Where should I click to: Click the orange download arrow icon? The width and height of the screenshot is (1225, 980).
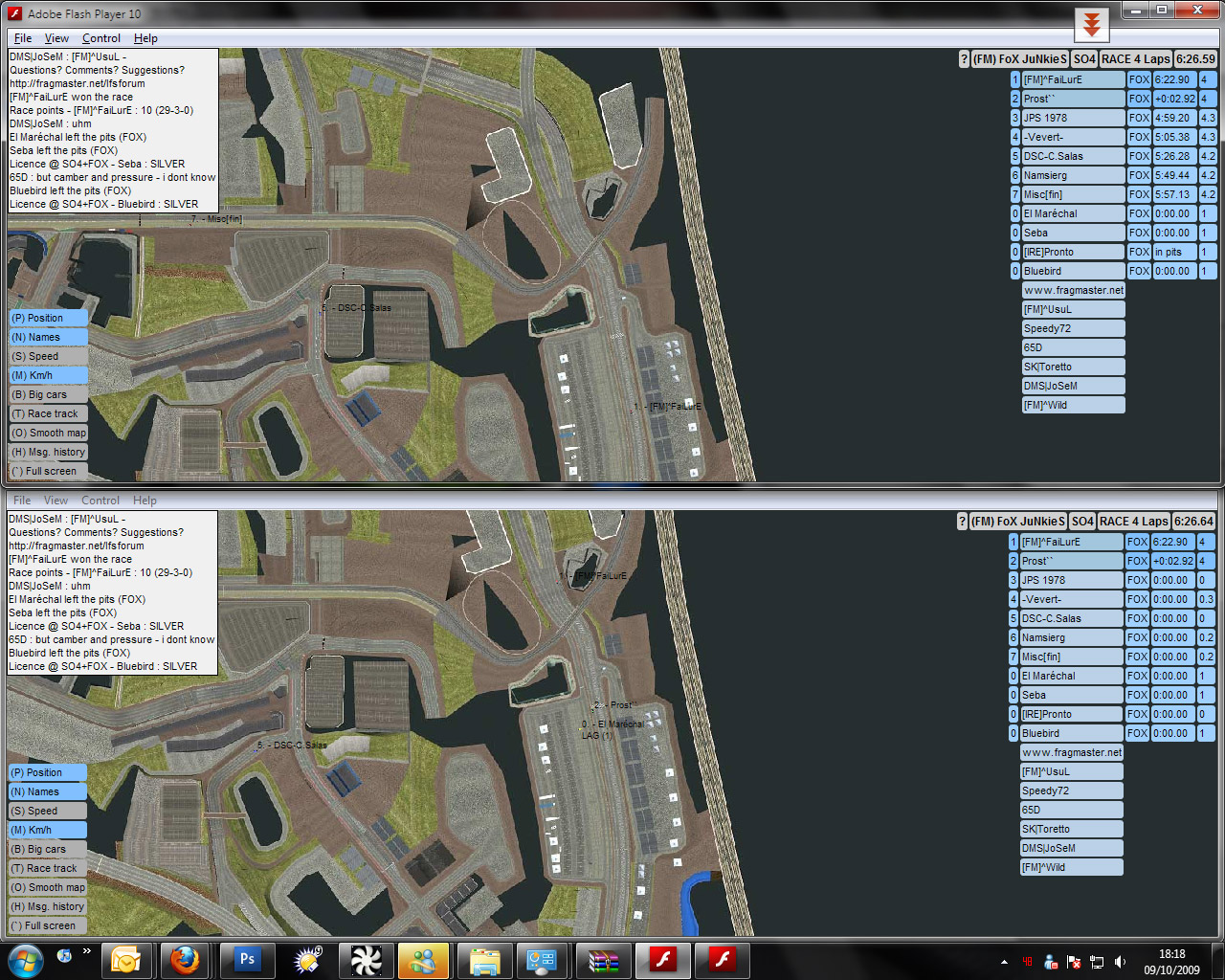[1091, 24]
